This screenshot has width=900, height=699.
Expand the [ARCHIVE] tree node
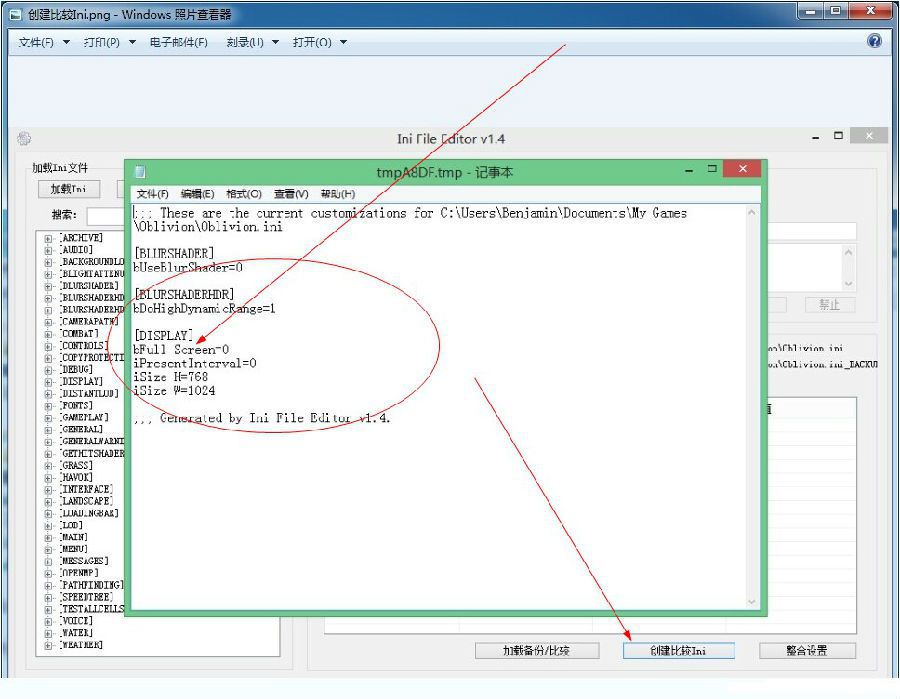(48, 238)
